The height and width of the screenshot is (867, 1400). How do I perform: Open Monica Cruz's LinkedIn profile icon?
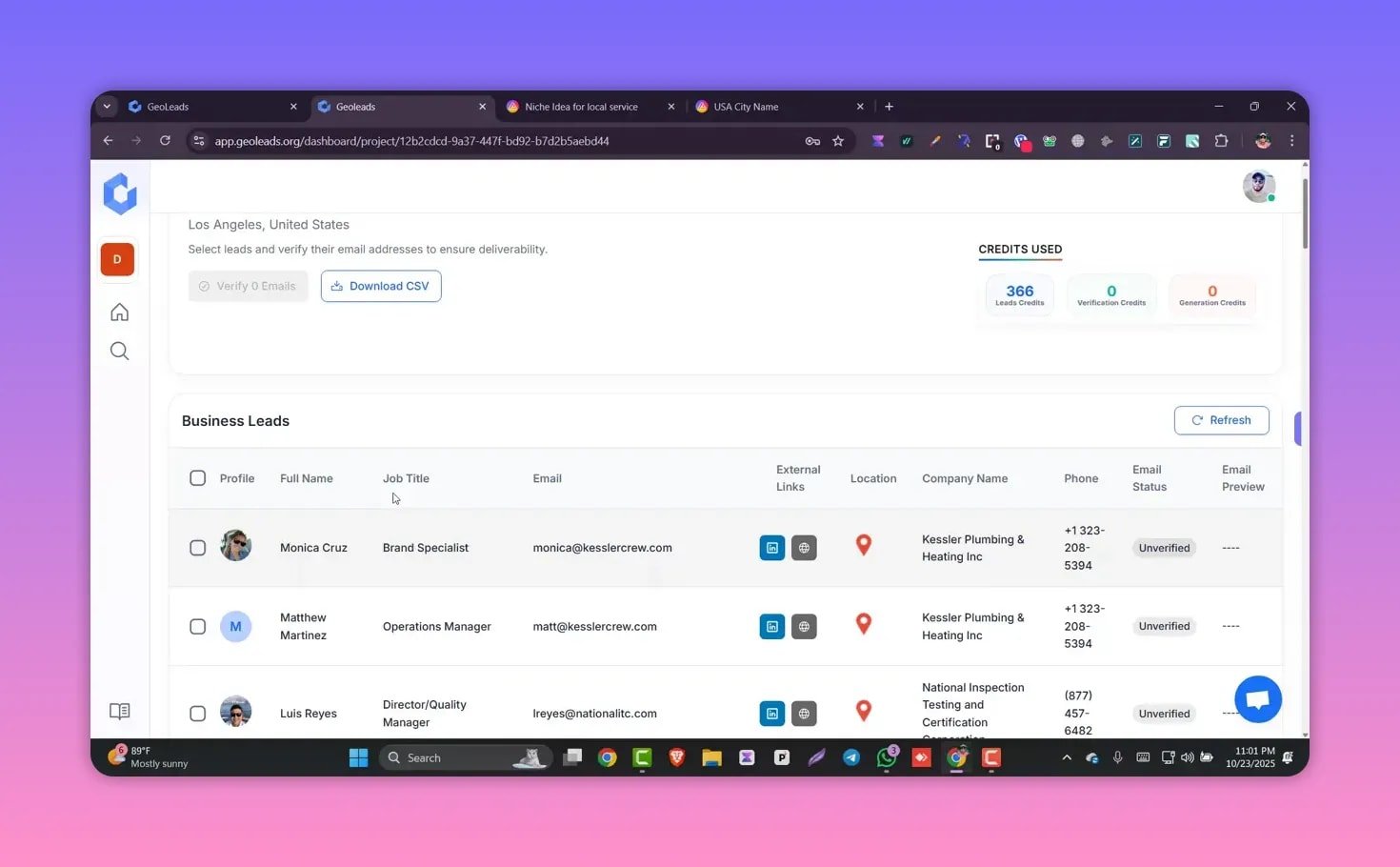pyautogui.click(x=771, y=547)
